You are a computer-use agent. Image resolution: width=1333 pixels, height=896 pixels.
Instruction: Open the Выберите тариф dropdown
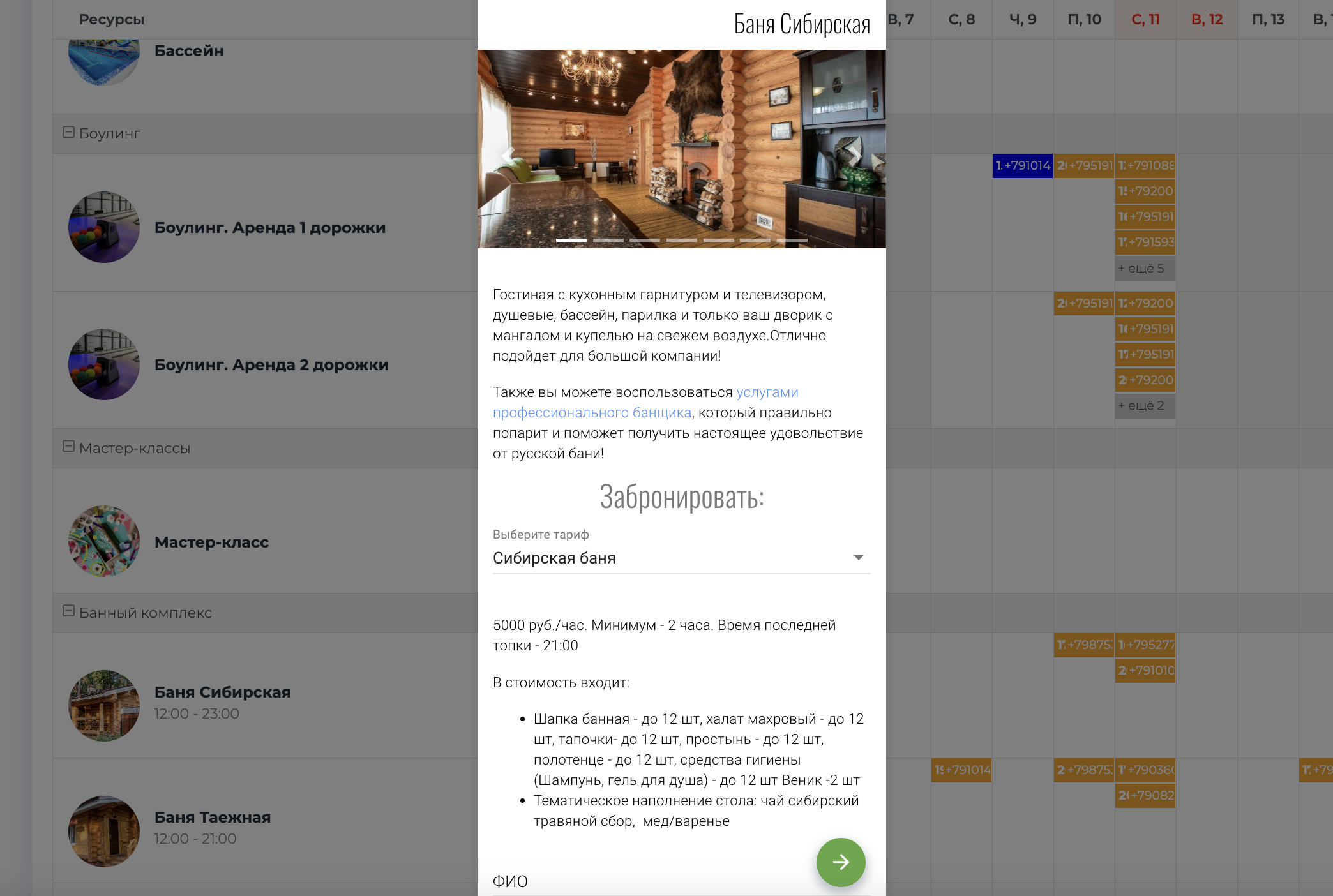pos(681,558)
